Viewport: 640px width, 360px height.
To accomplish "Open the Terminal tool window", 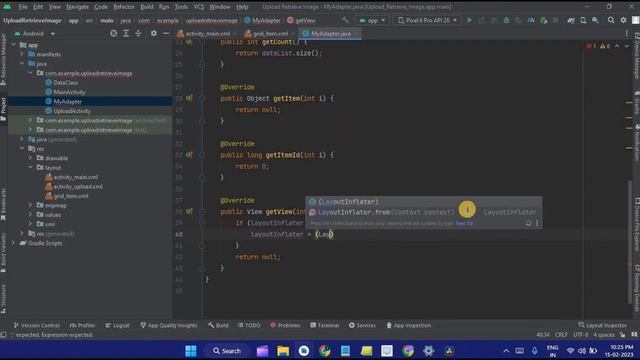I will [325, 325].
